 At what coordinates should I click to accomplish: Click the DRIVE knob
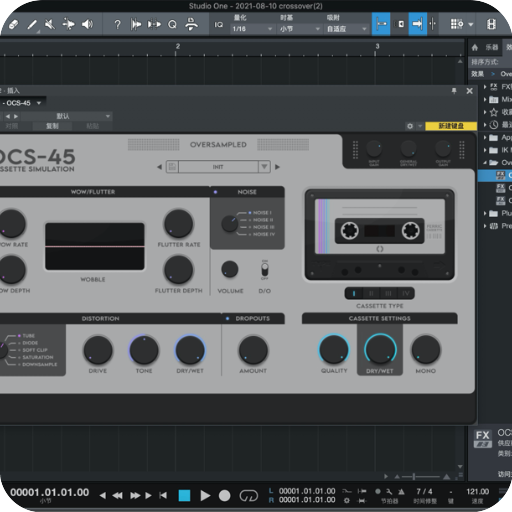pos(98,350)
